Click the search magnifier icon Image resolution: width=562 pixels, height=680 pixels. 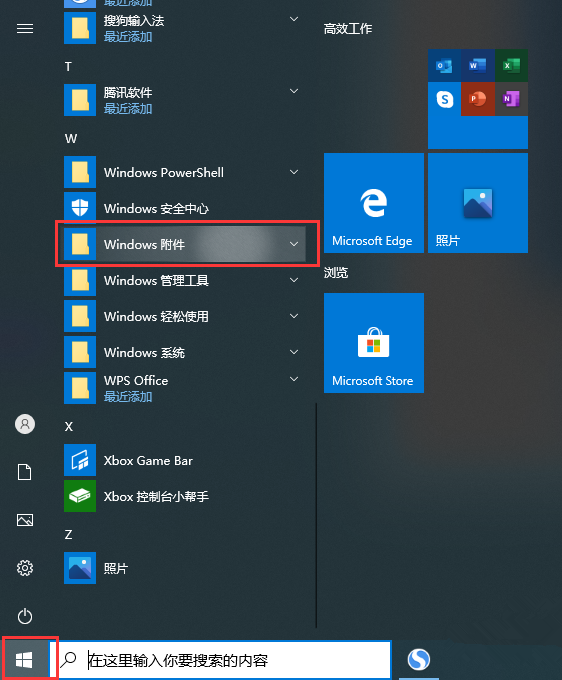tap(69, 660)
